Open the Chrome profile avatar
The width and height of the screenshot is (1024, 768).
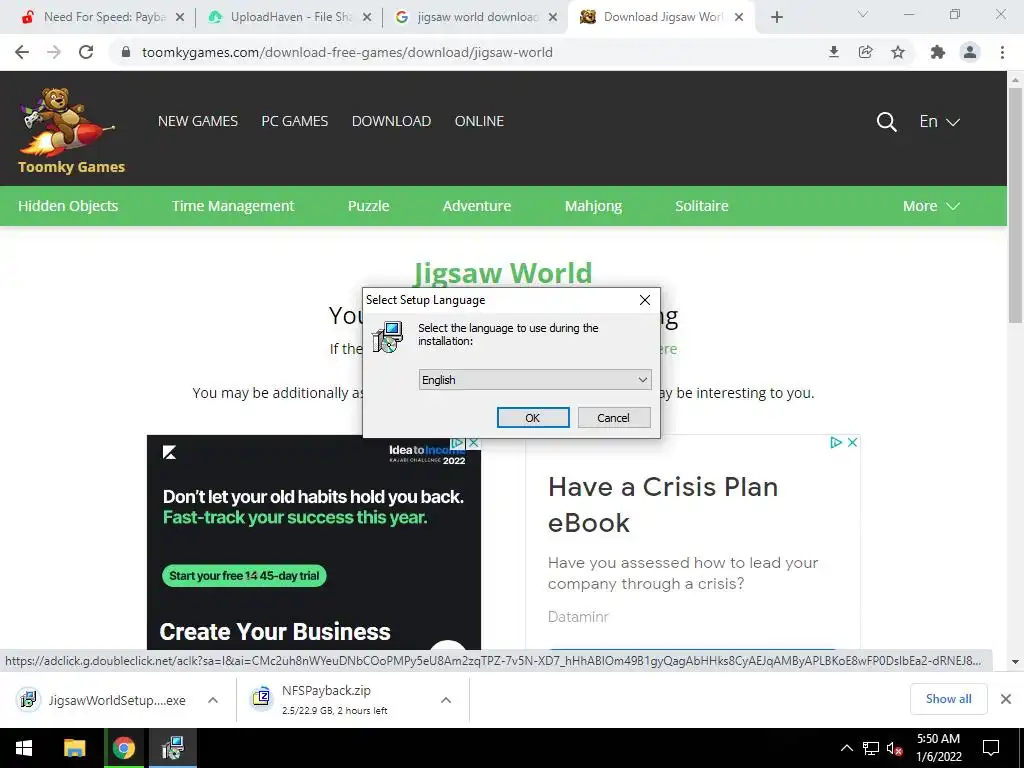(970, 52)
